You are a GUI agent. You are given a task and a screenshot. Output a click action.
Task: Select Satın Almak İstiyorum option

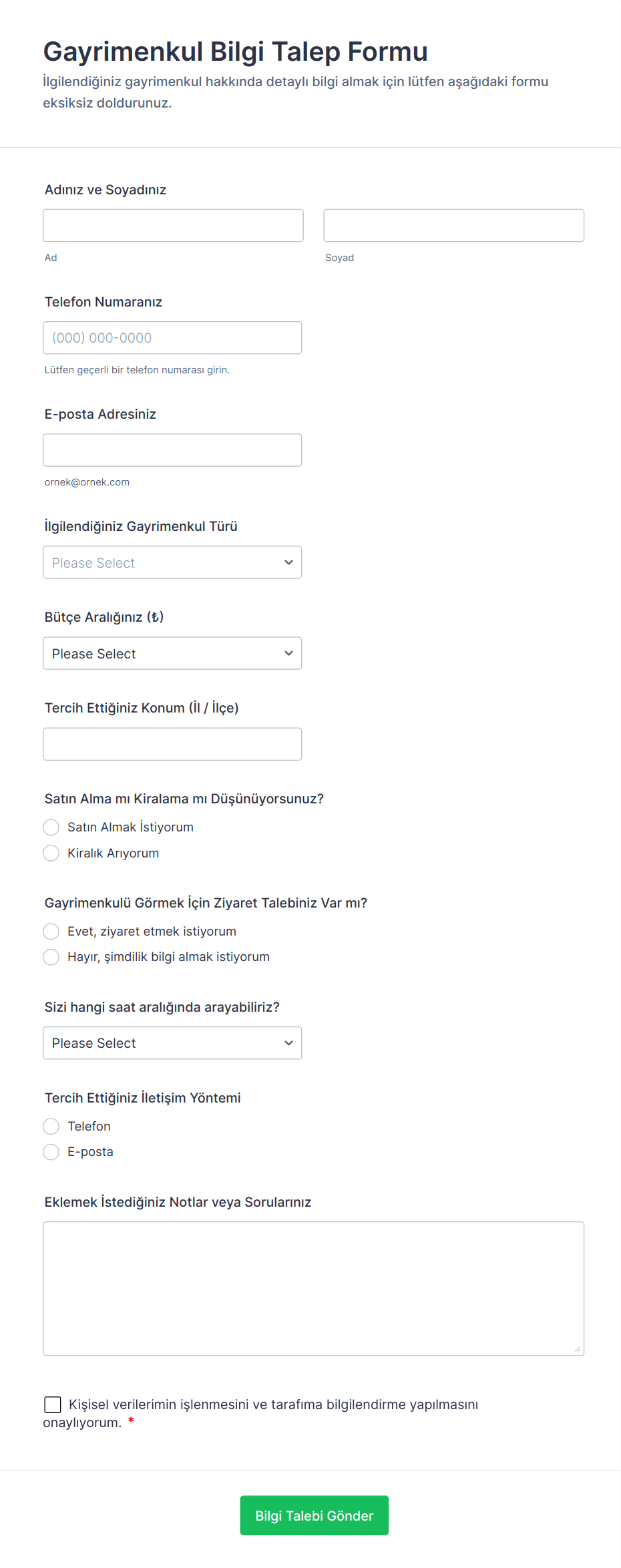click(51, 827)
